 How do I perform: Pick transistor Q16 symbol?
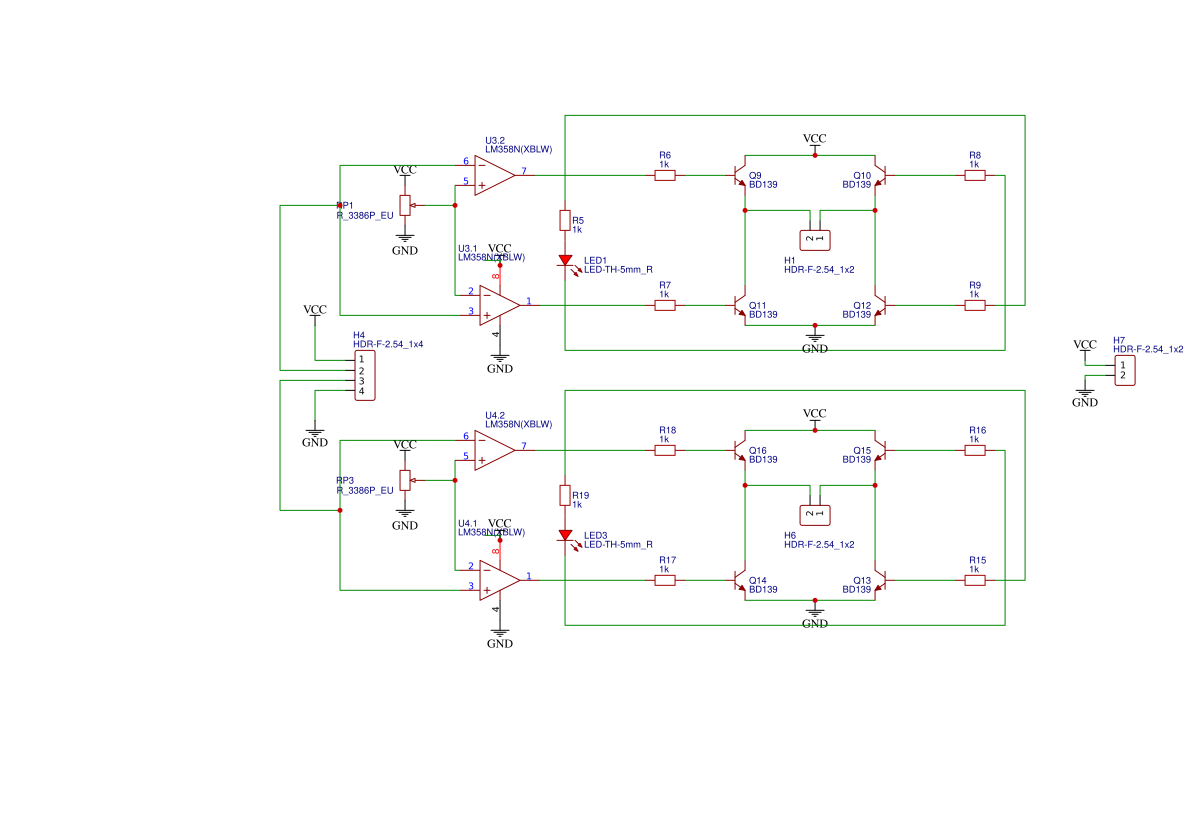point(739,451)
